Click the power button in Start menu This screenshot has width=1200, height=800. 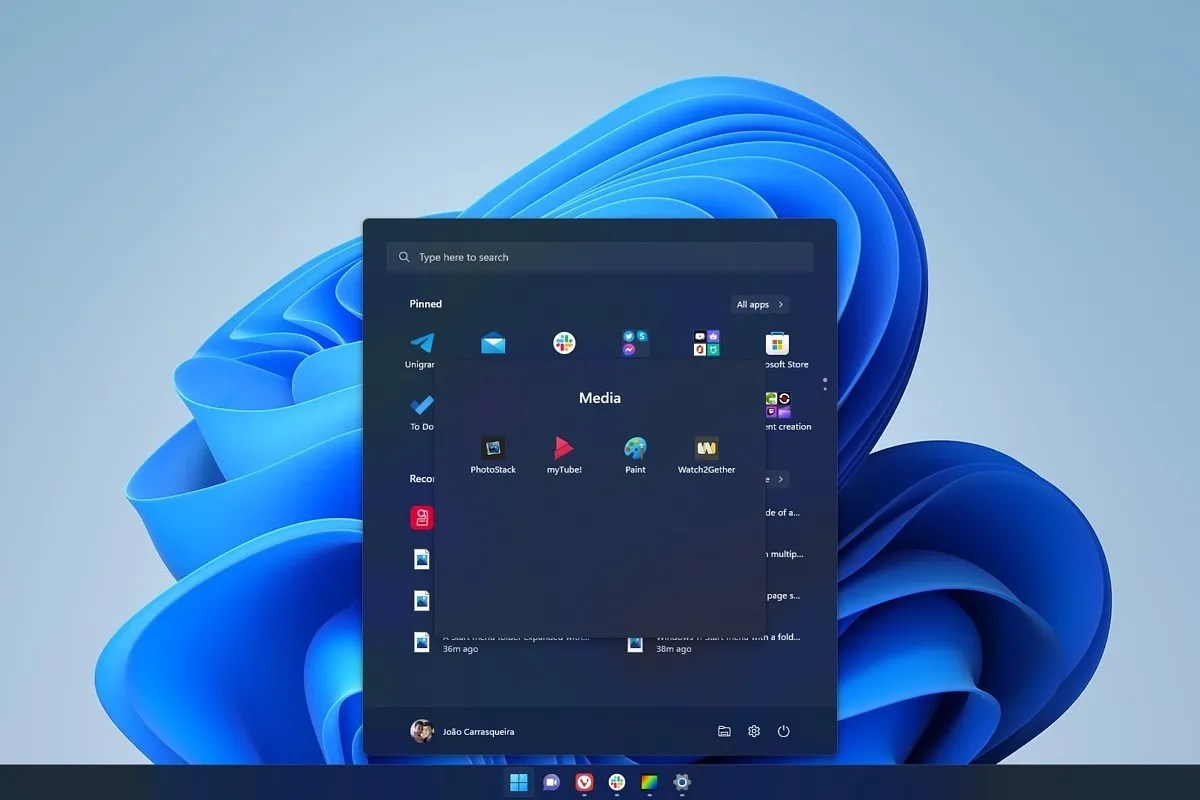coord(784,731)
